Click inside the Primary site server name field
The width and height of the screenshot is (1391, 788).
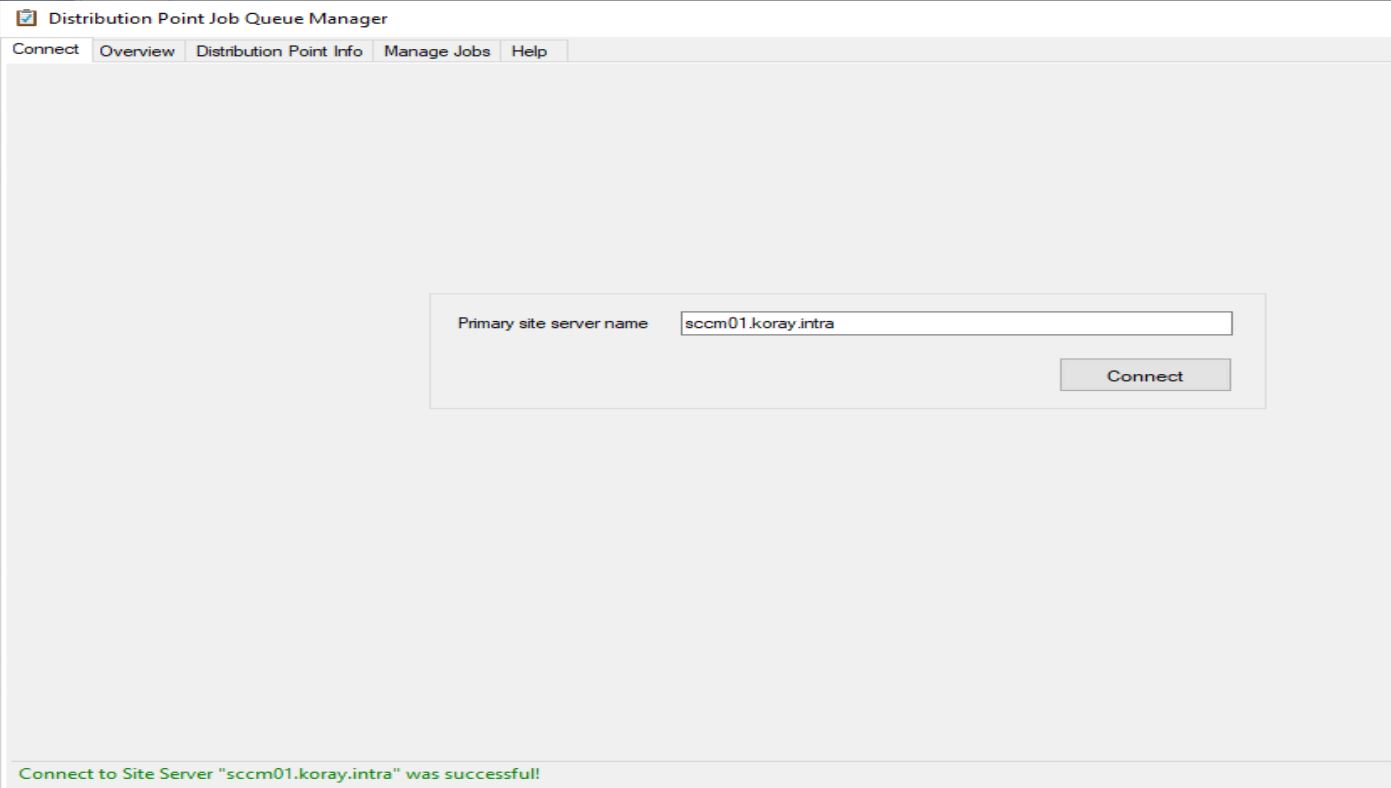[x=956, y=322]
